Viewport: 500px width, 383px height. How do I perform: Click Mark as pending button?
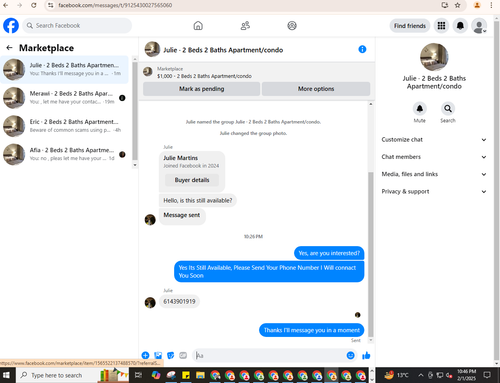(x=201, y=89)
